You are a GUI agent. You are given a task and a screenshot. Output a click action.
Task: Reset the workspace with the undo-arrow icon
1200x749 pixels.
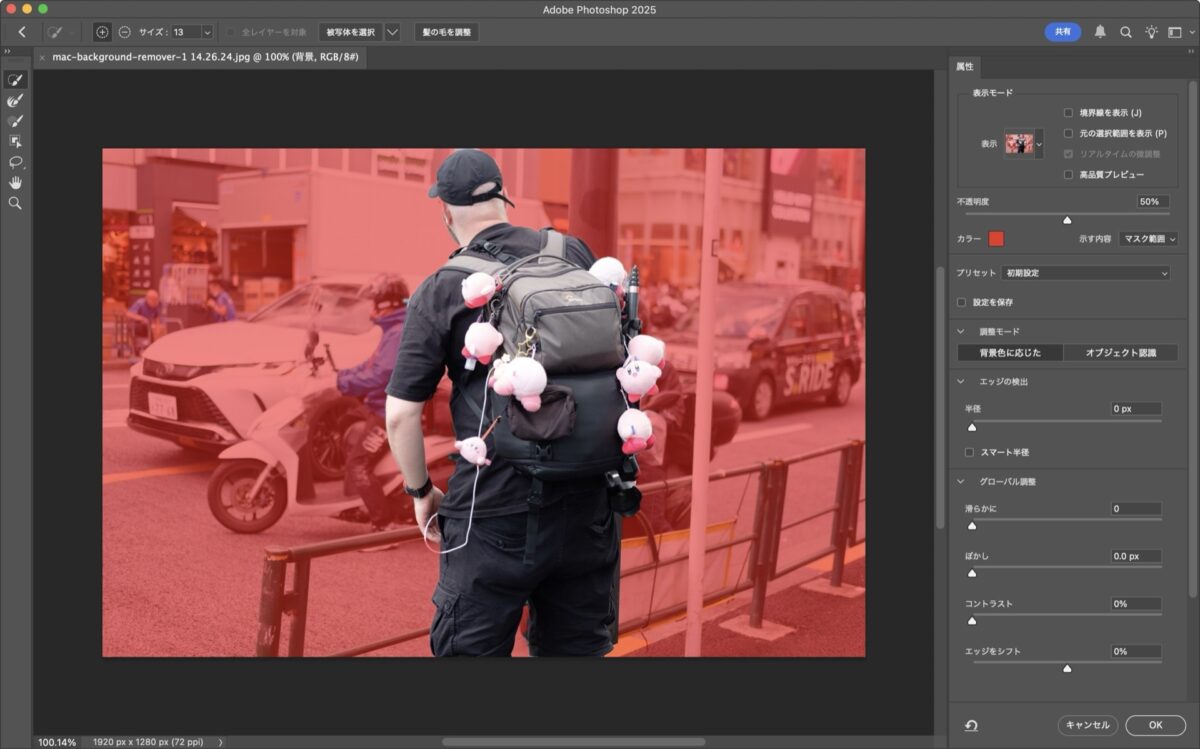pos(971,725)
